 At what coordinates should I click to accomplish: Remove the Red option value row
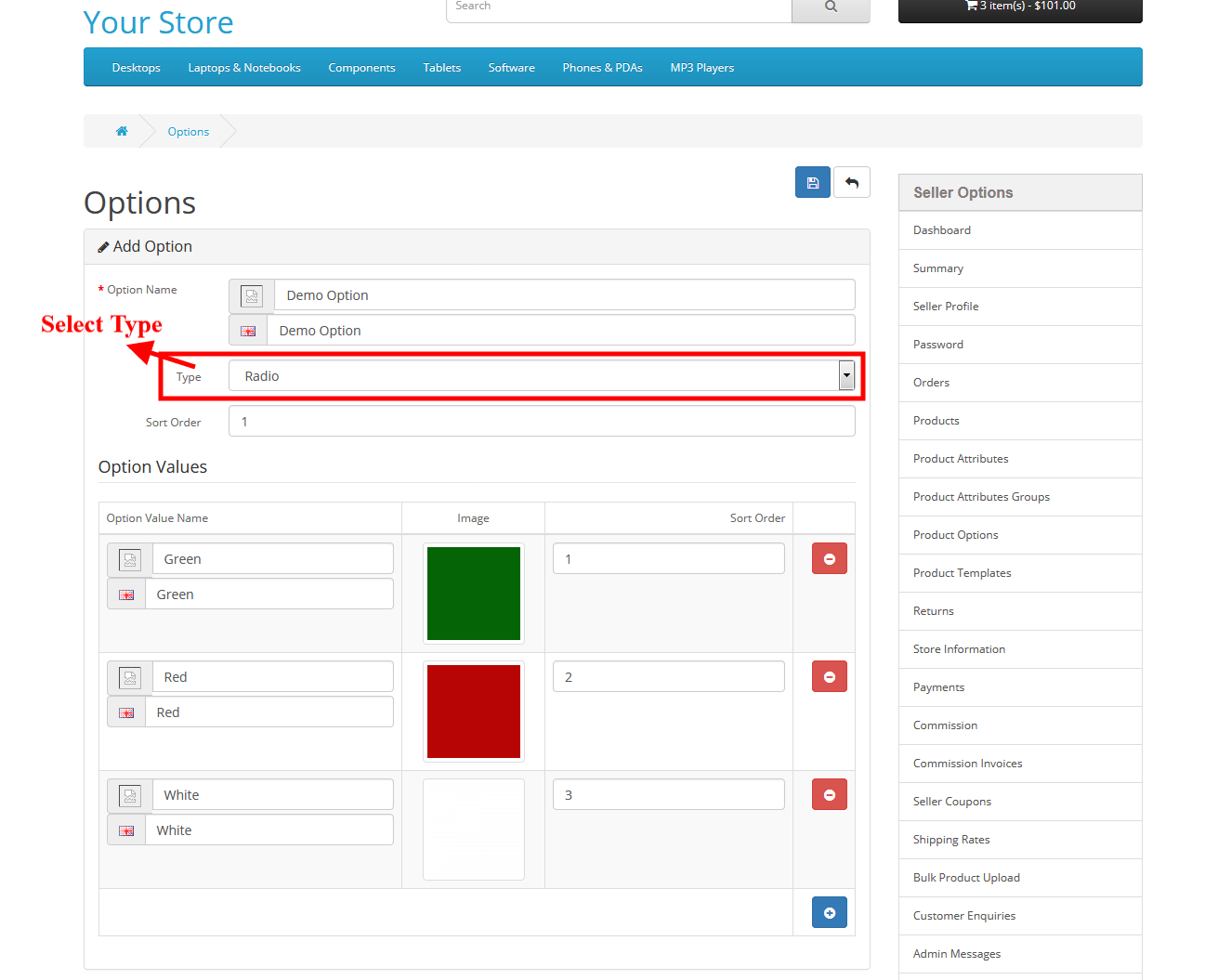[829, 676]
